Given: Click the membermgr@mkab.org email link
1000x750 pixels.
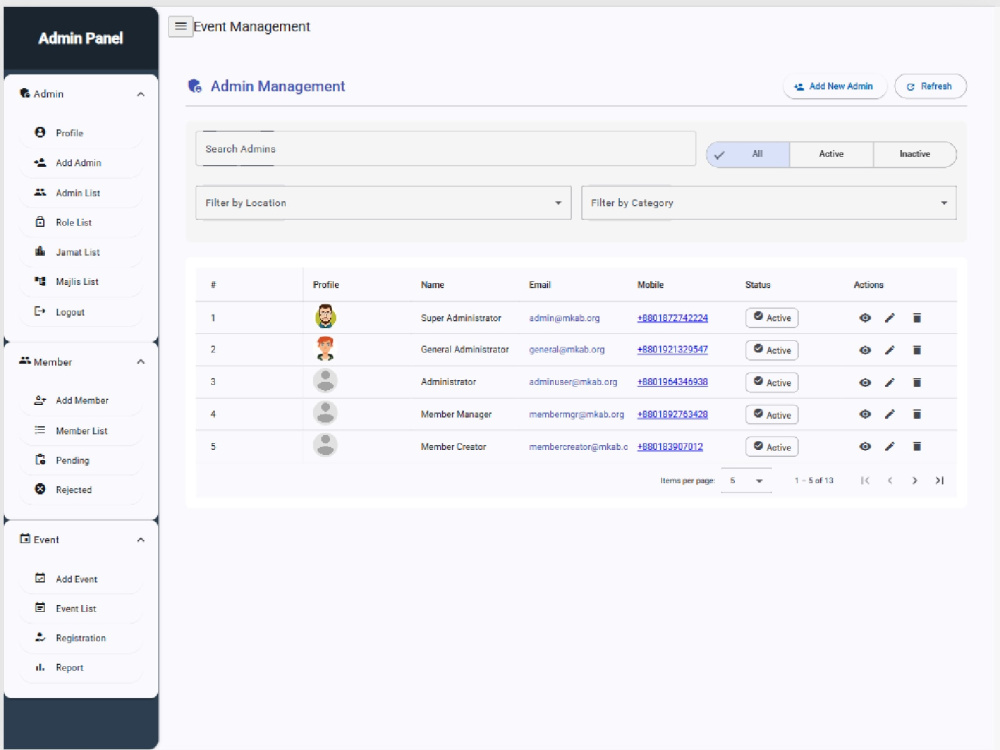Looking at the screenshot, I should click(577, 414).
